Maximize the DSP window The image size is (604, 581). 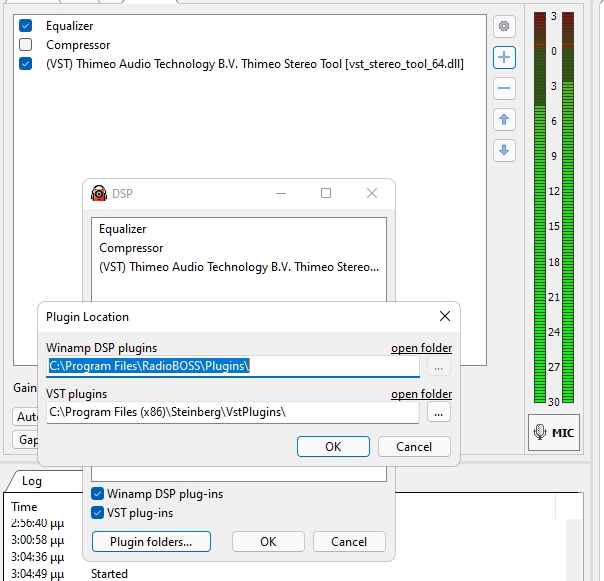326,193
